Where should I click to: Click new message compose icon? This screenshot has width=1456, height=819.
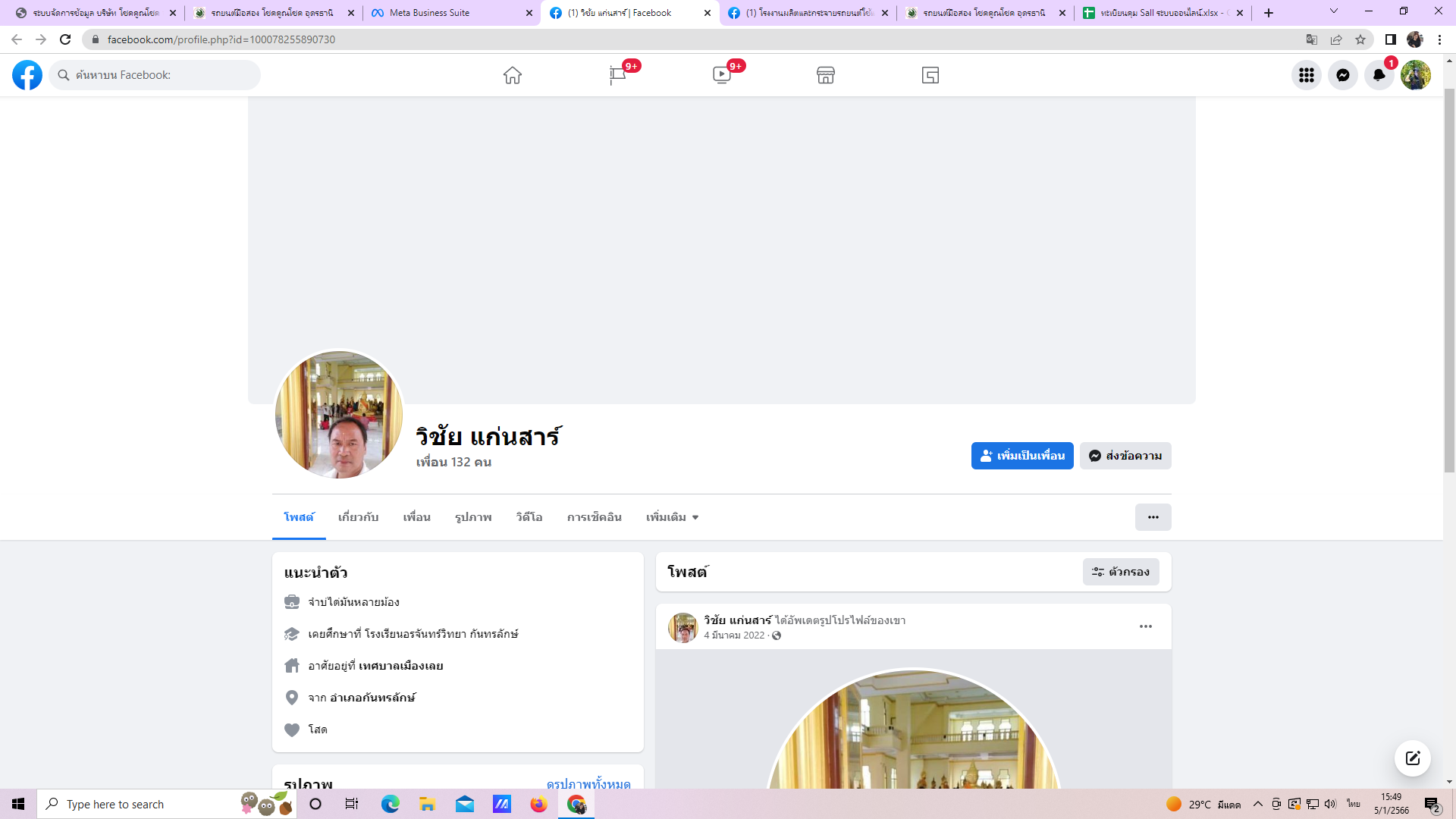1413,758
